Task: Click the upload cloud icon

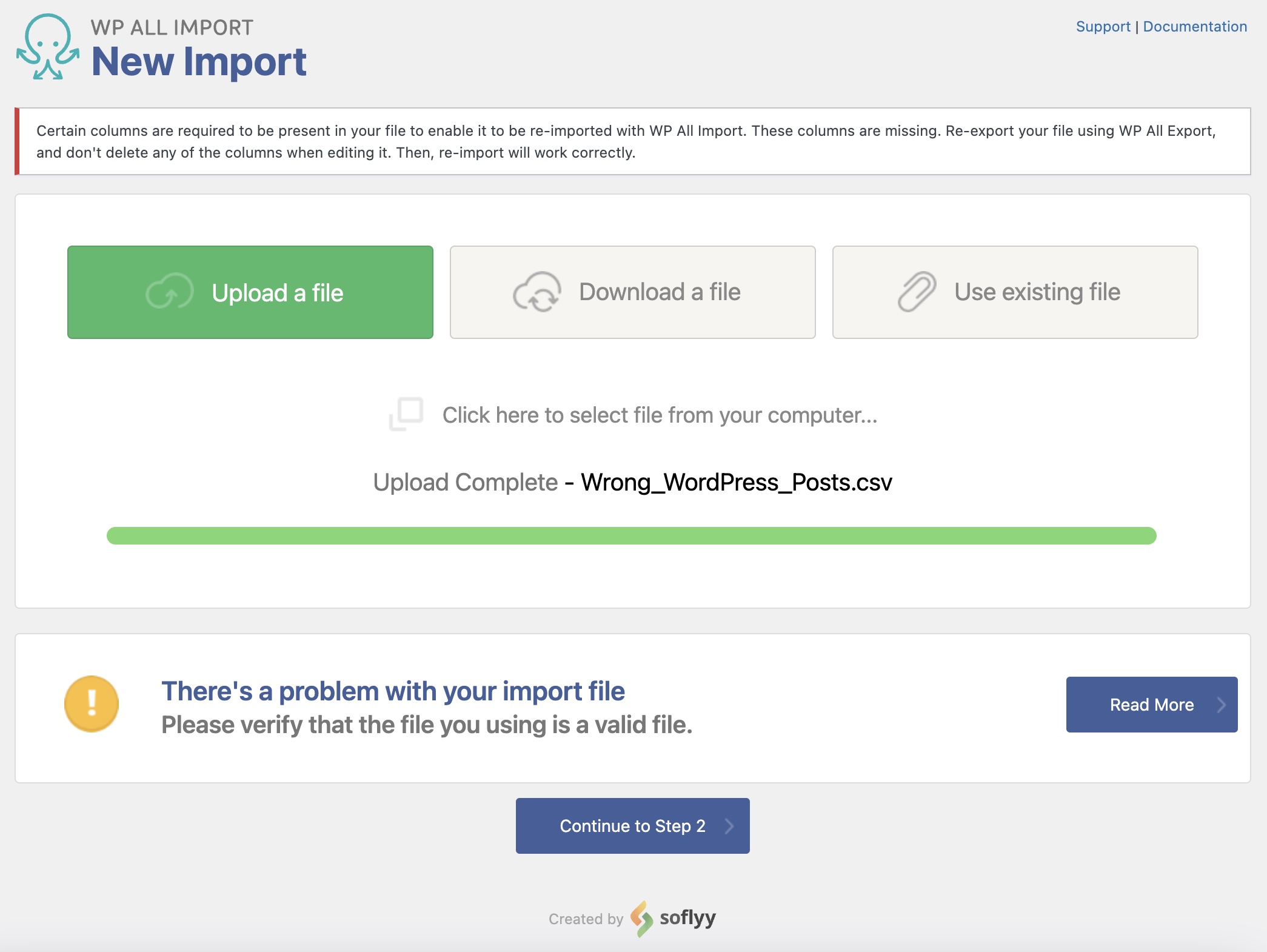Action: pyautogui.click(x=169, y=292)
